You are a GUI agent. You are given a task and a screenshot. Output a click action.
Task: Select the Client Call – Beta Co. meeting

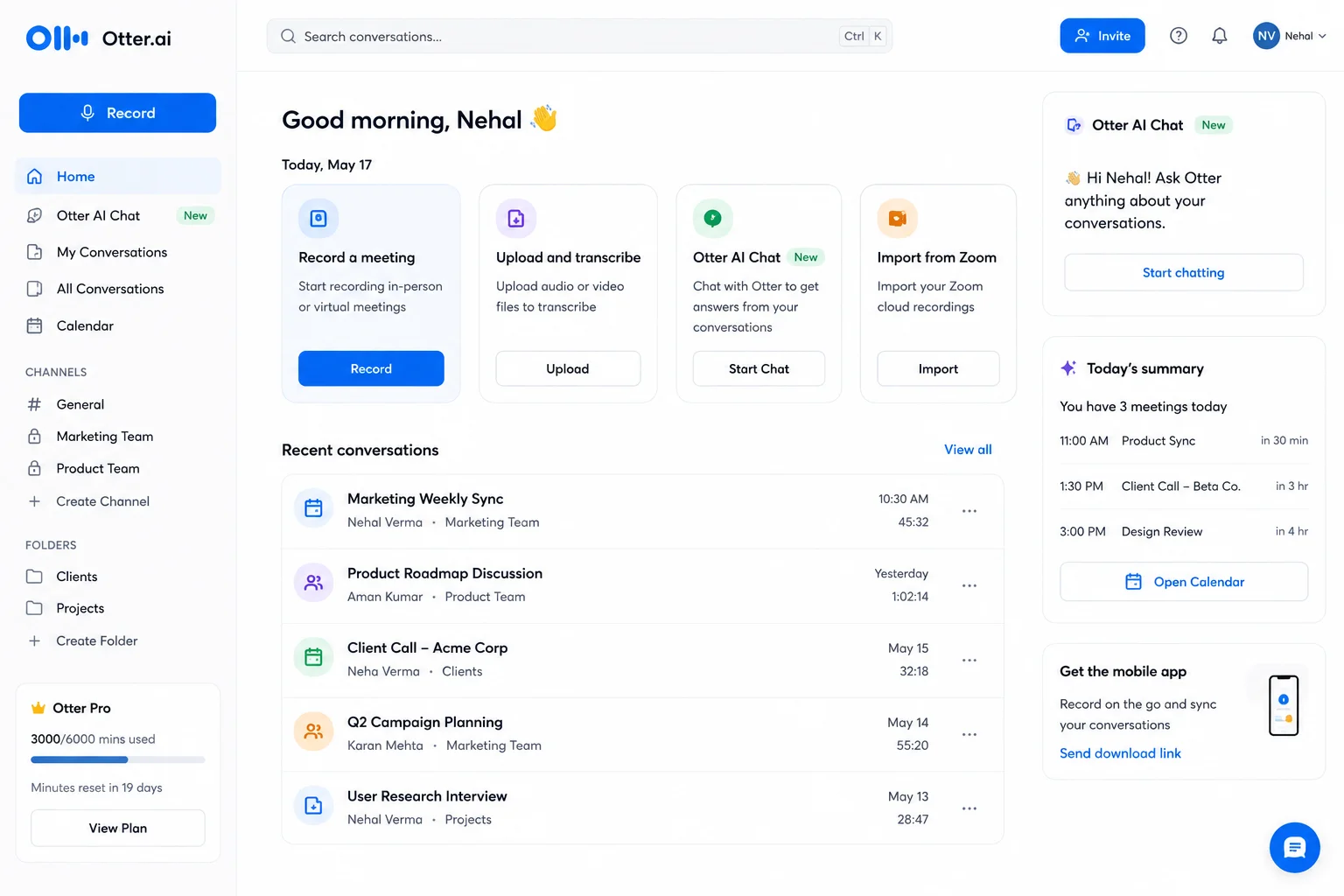click(1184, 486)
